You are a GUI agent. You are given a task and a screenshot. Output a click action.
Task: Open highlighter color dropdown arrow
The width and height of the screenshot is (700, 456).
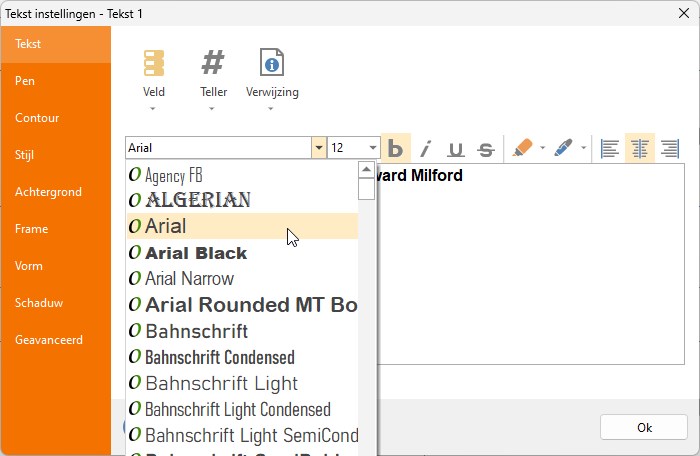pyautogui.click(x=542, y=148)
